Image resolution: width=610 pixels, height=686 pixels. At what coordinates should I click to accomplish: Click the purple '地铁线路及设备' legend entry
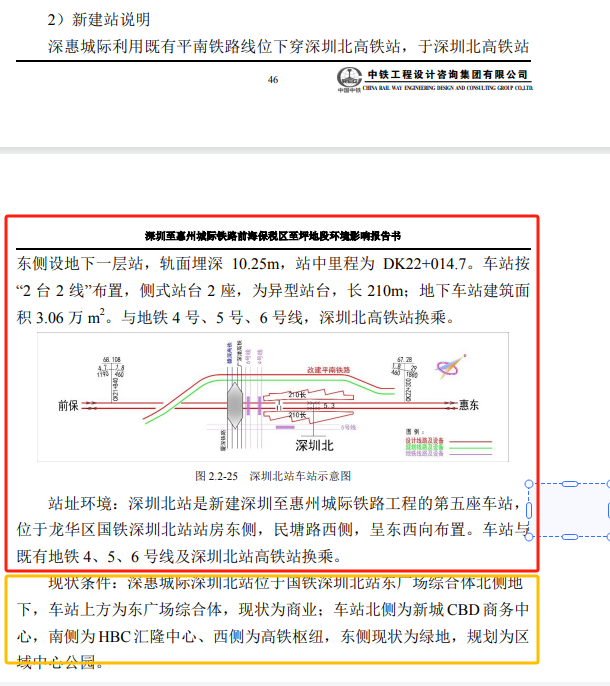(424, 454)
